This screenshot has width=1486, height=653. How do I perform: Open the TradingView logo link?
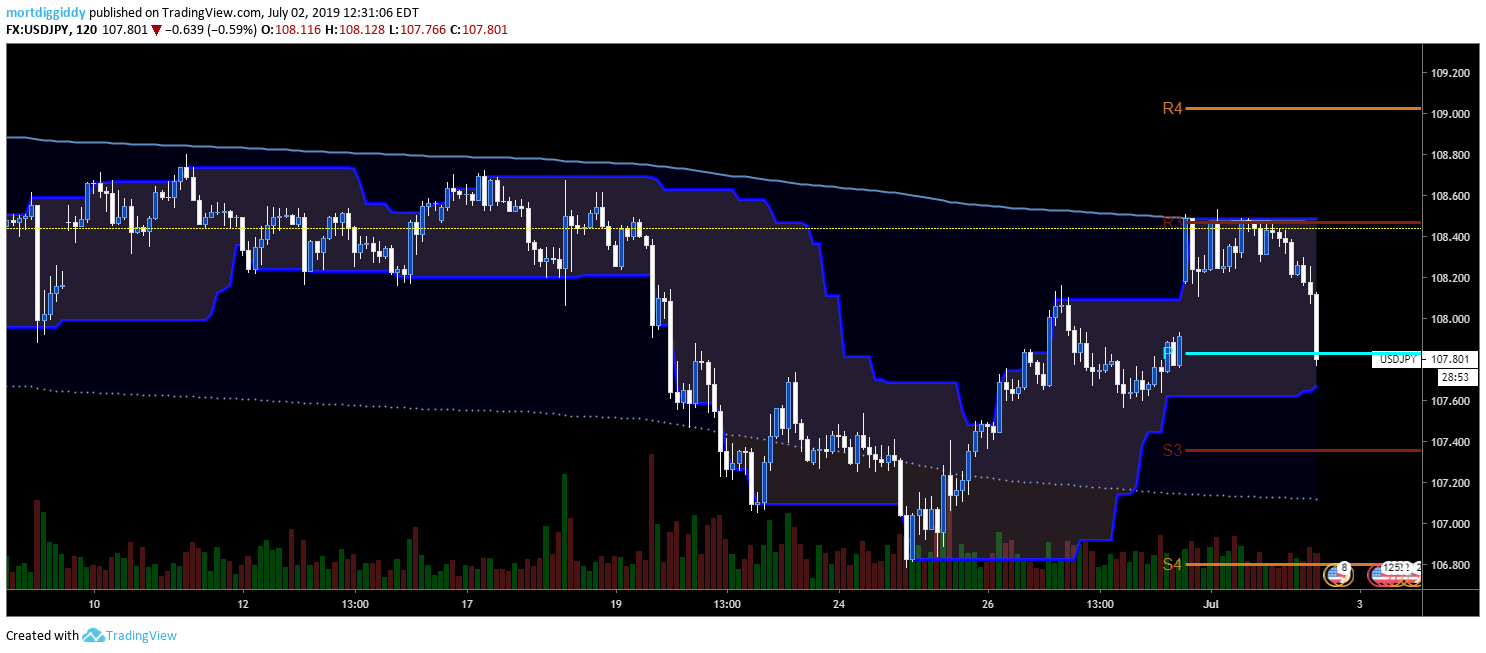pos(130,635)
